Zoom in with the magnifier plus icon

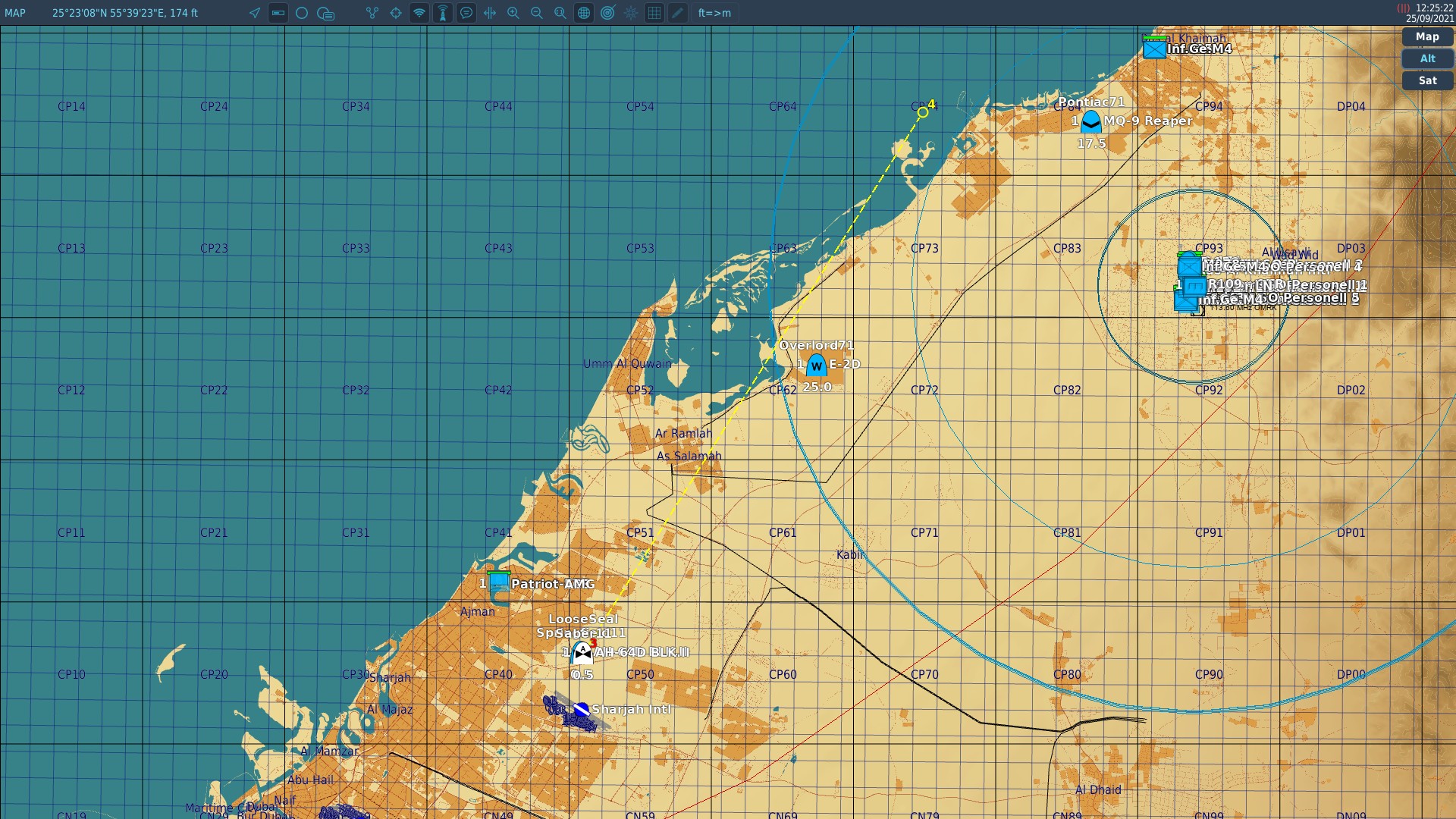pyautogui.click(x=513, y=13)
